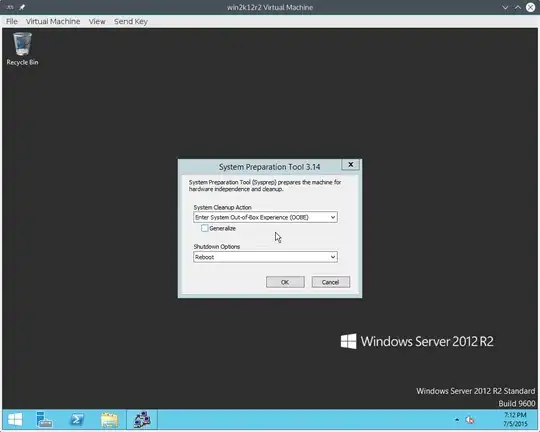Open the Shutdown Options dropdown
This screenshot has width=540, height=432.
coord(265,257)
